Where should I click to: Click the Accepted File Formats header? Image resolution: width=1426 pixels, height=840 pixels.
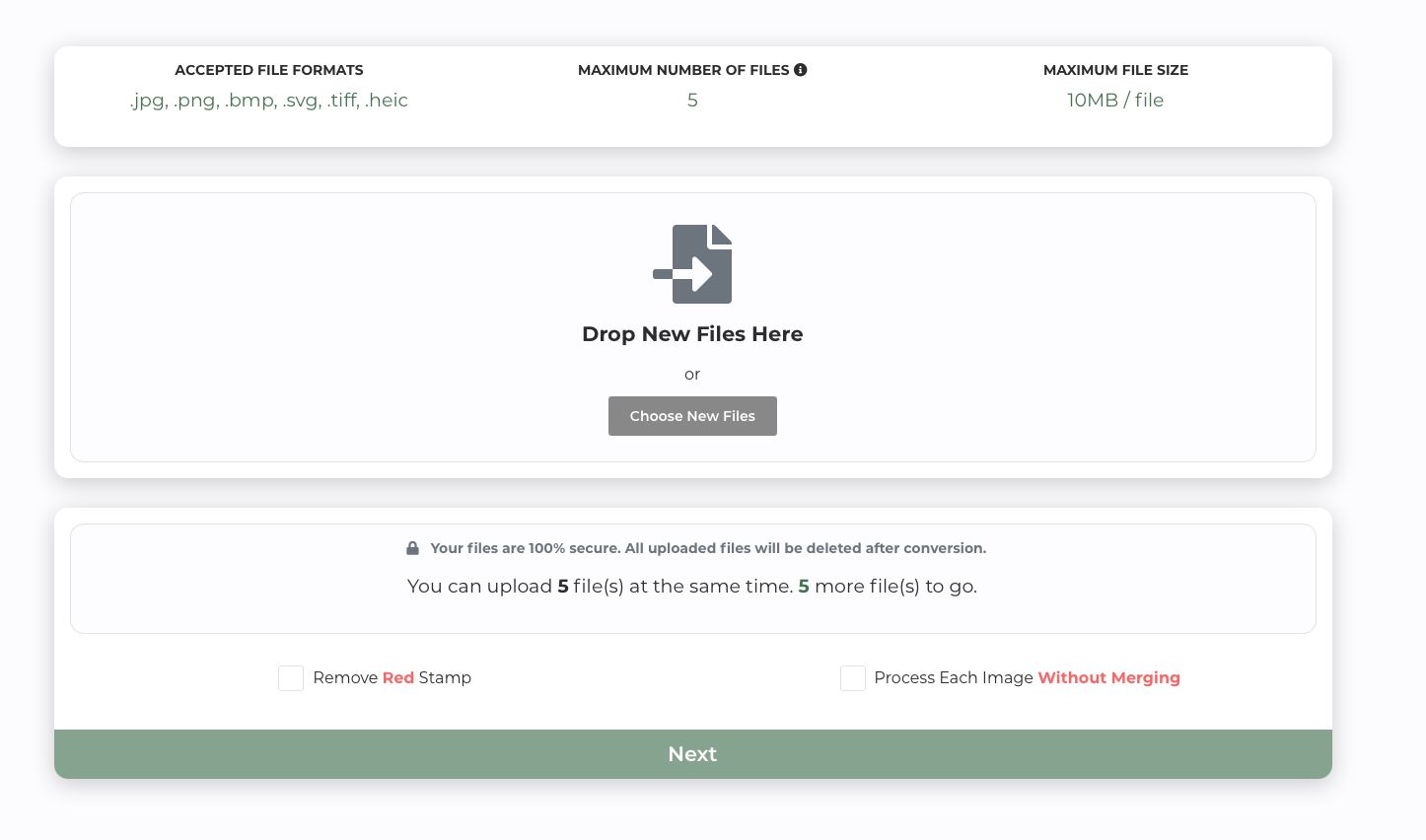coord(268,70)
